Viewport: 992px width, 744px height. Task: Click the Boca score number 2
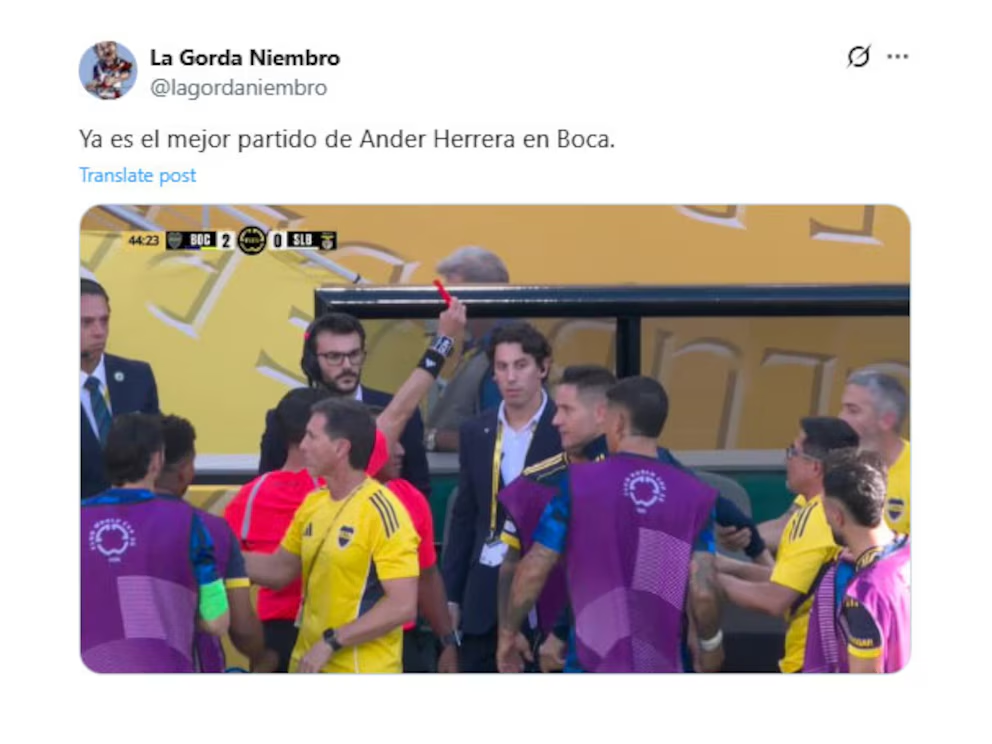click(225, 240)
